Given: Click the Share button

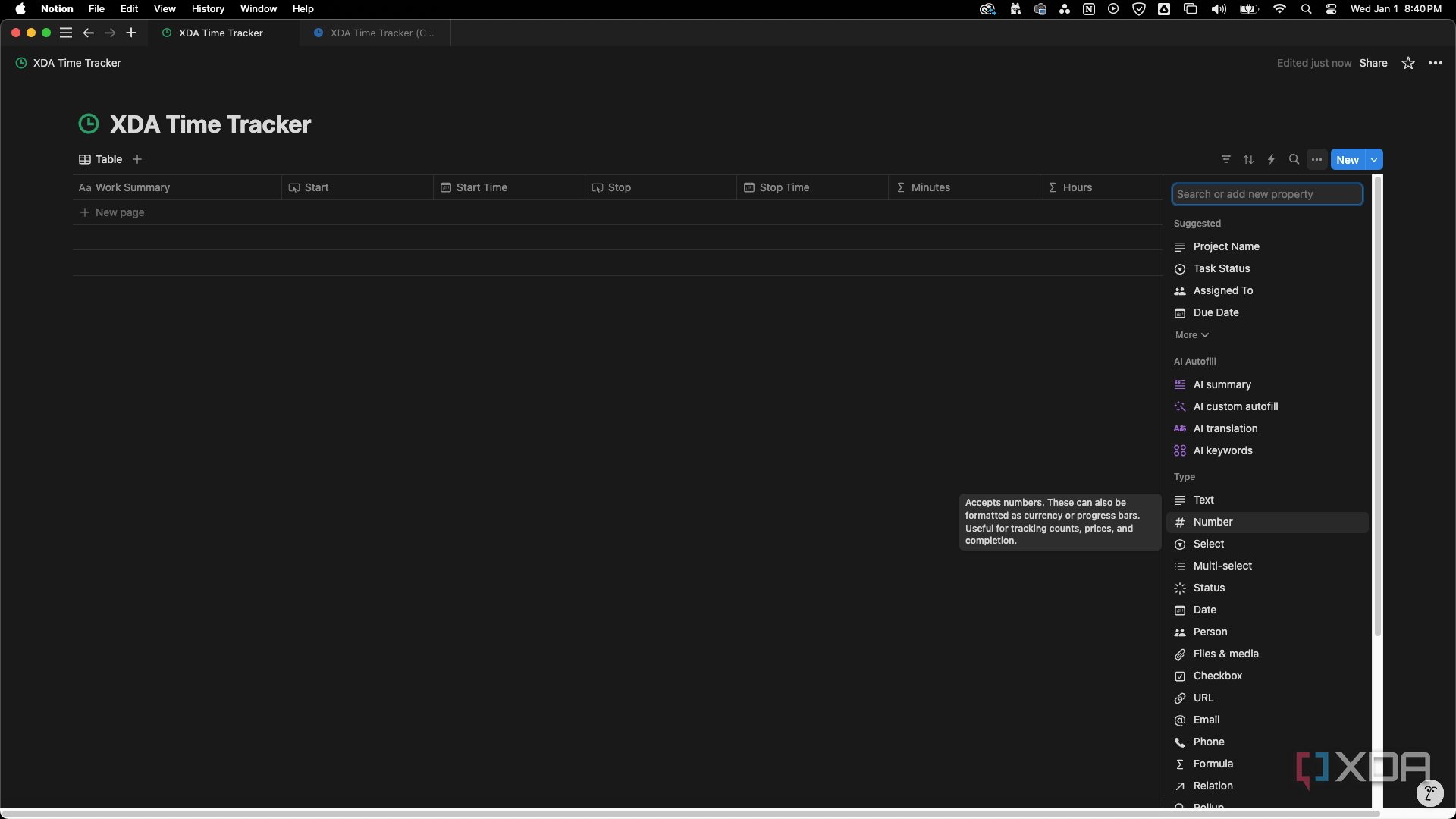Looking at the screenshot, I should click(1373, 63).
